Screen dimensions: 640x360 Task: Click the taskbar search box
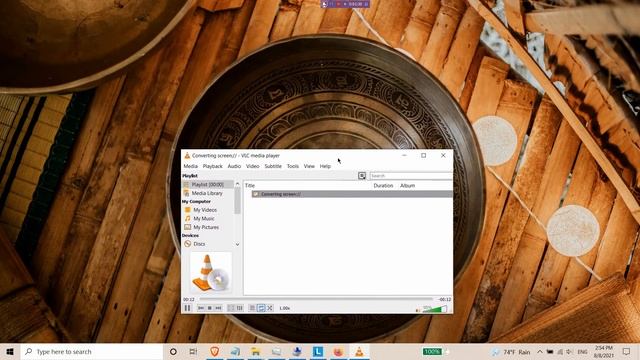coord(92,351)
